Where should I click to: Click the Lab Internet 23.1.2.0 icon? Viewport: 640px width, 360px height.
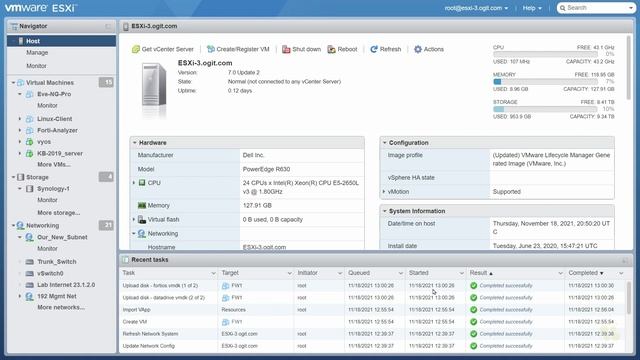point(29,284)
